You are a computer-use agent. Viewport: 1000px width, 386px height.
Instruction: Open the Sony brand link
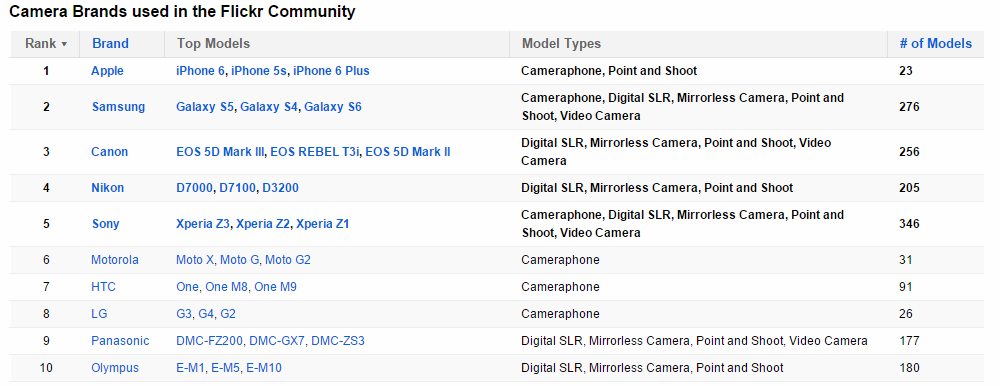pyautogui.click(x=105, y=224)
